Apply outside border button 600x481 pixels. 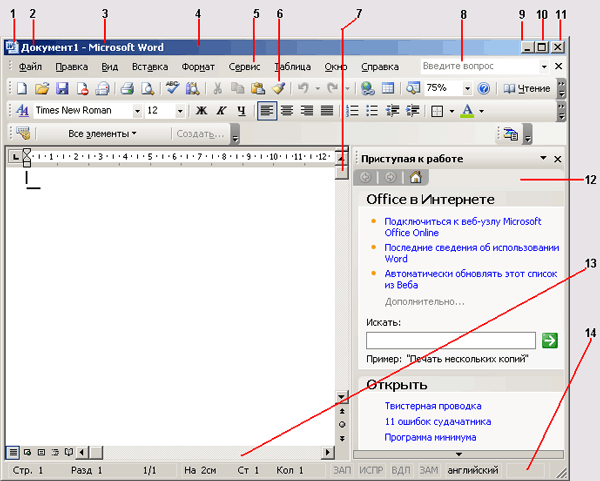[x=437, y=111]
